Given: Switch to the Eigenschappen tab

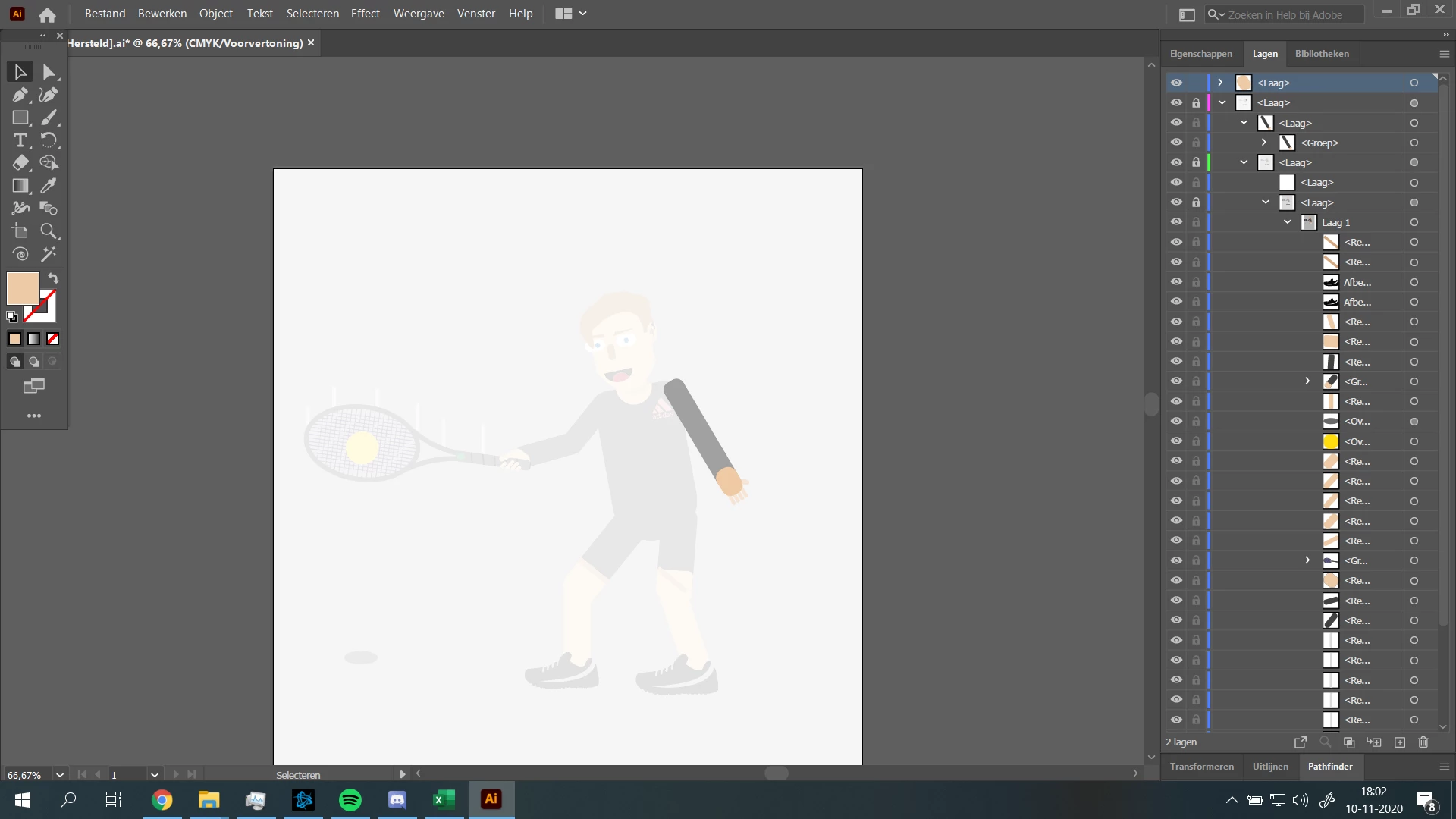Looking at the screenshot, I should [x=1200, y=54].
